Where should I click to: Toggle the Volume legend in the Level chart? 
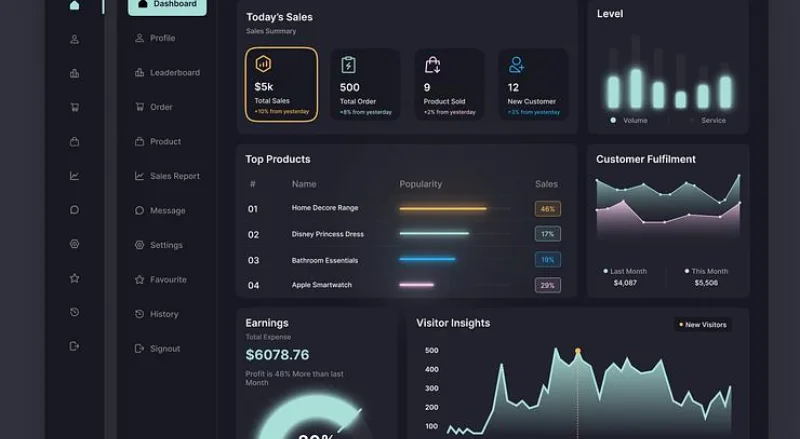click(629, 120)
